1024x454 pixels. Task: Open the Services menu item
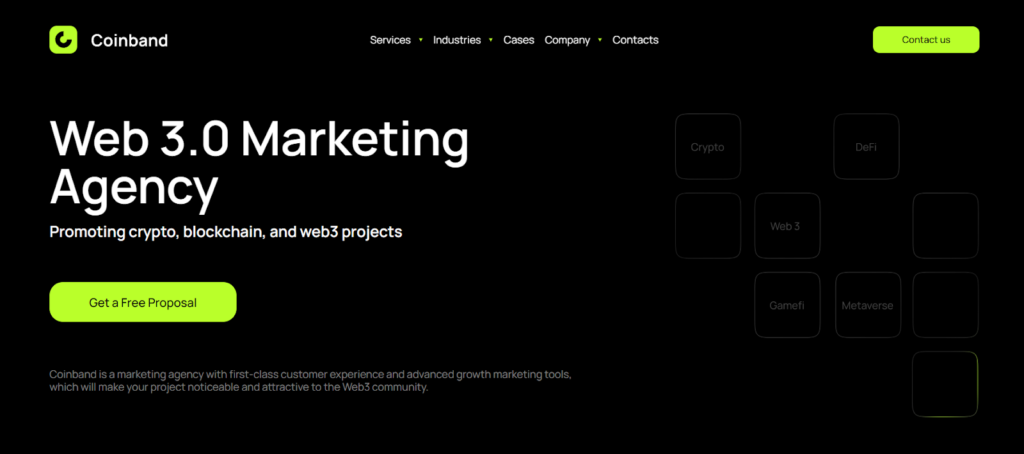point(390,40)
